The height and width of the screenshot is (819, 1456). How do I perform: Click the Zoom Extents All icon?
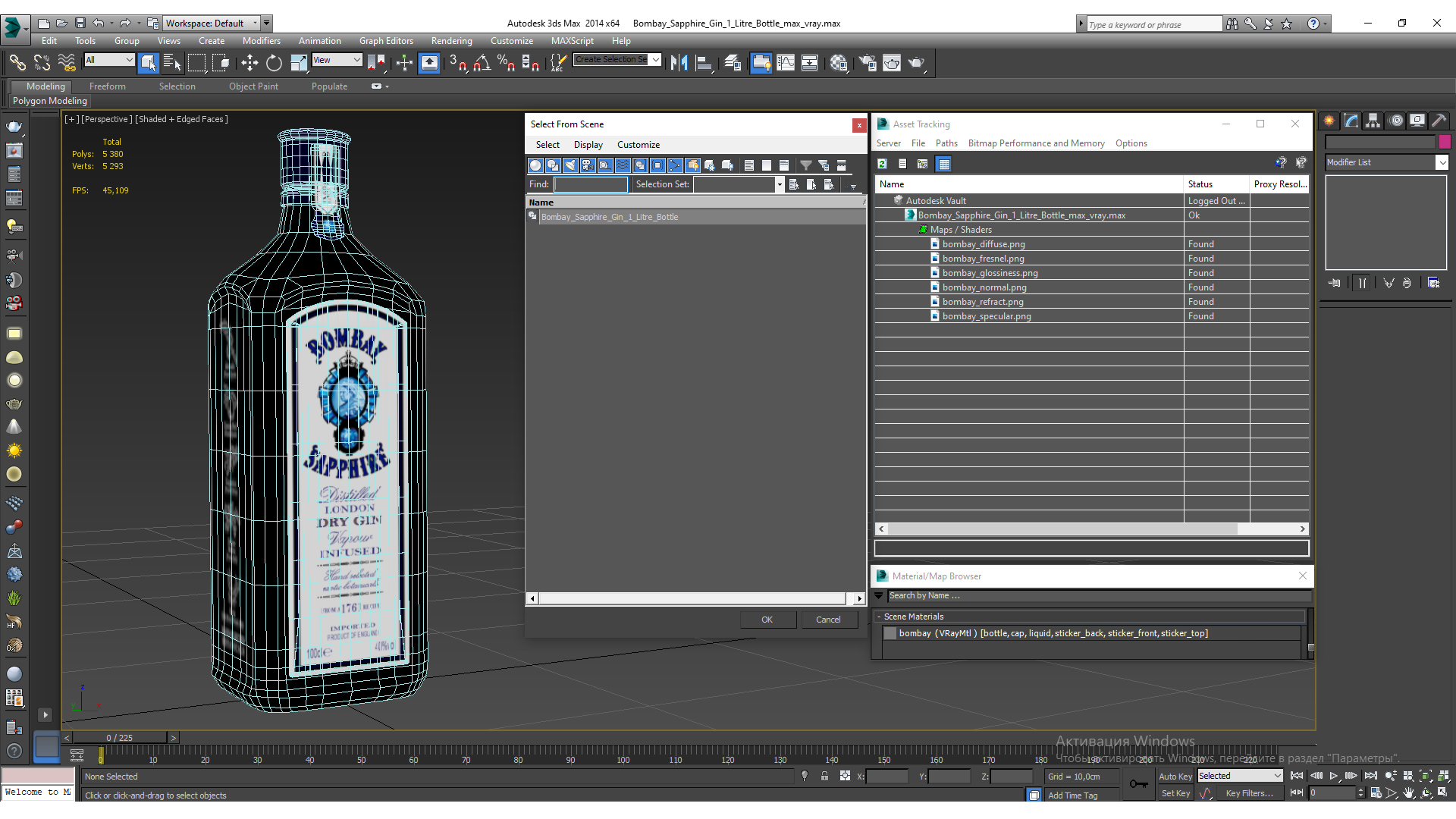(1444, 776)
